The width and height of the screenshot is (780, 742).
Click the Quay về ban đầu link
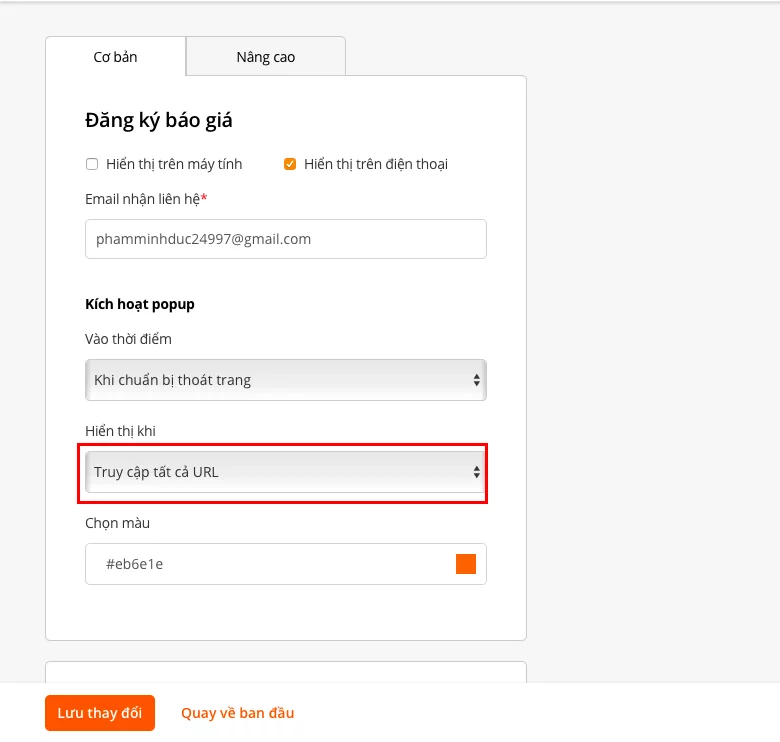237,713
